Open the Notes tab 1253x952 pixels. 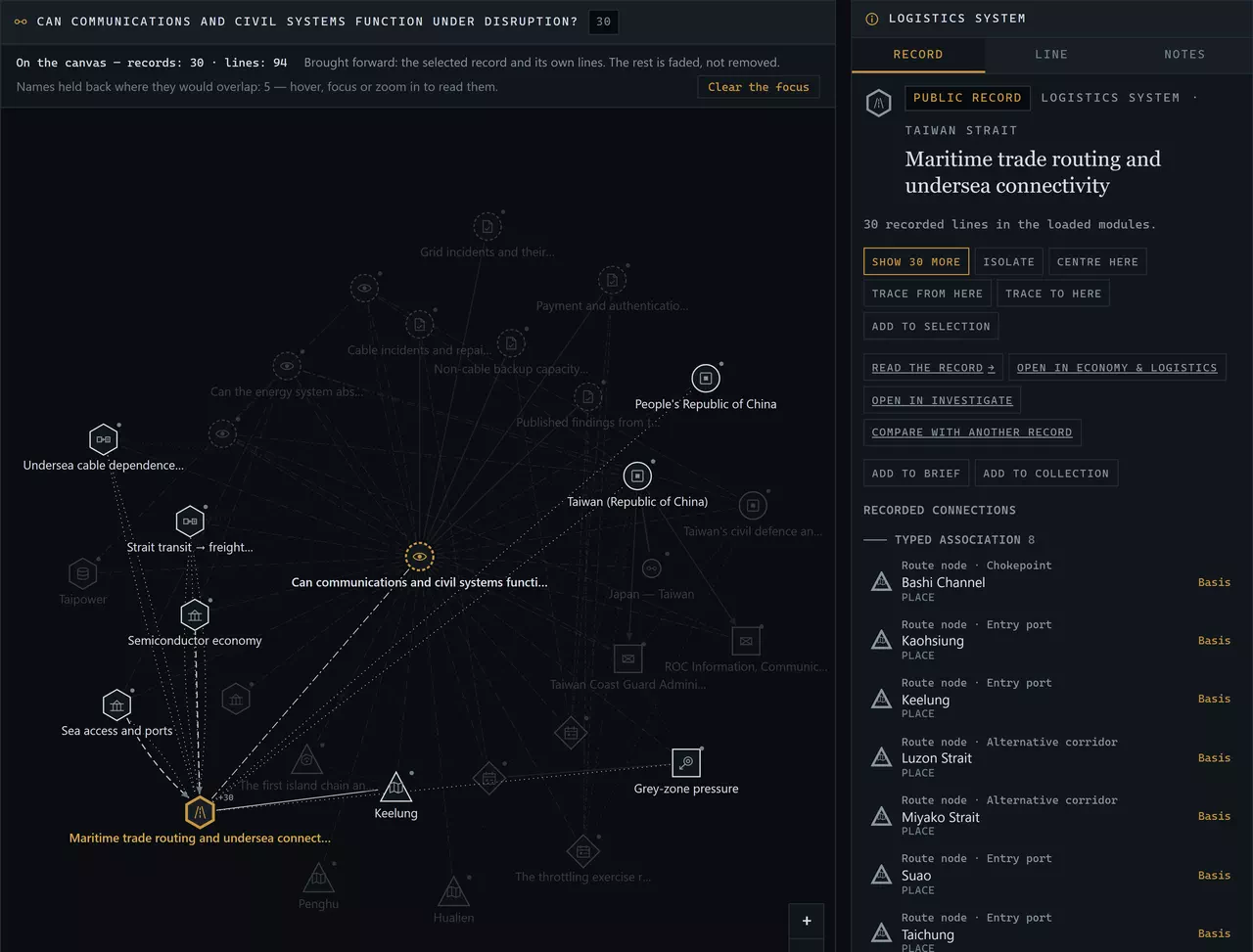click(1184, 55)
